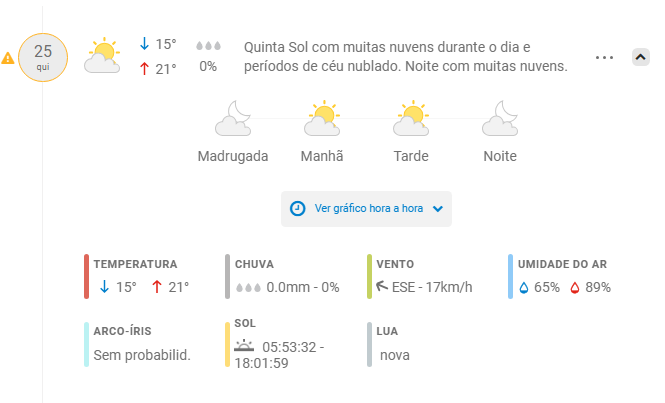665x403 pixels.
Task: Click the blue minimum humidity drop icon
Action: coord(524,288)
